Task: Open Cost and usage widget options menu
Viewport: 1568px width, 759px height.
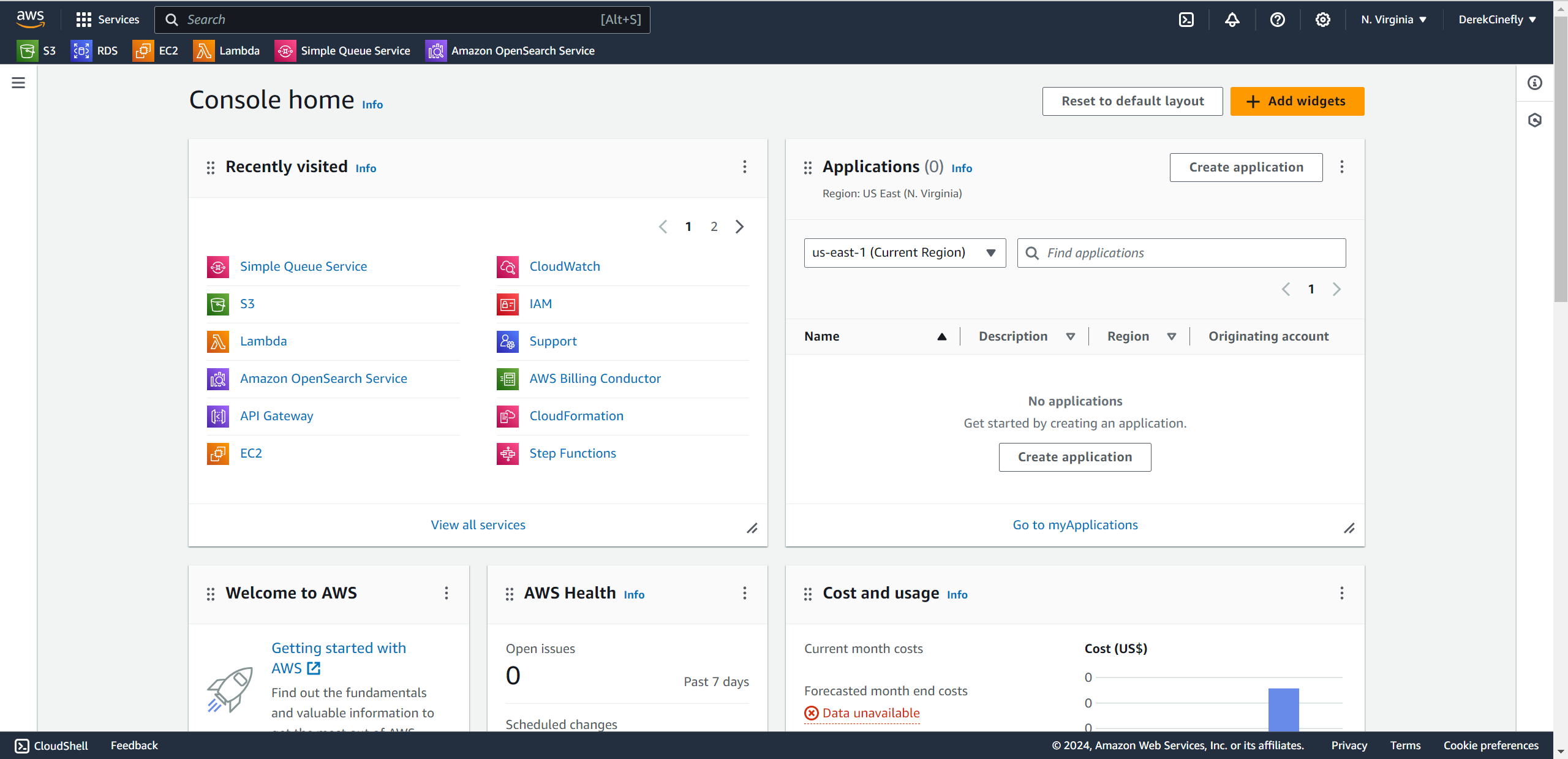Action: (1342, 593)
